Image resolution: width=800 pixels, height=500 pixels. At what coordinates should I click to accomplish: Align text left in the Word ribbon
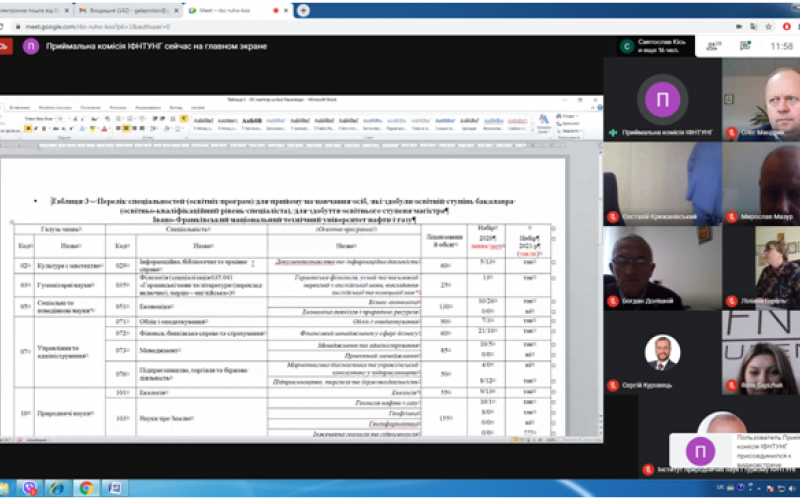tap(118, 129)
